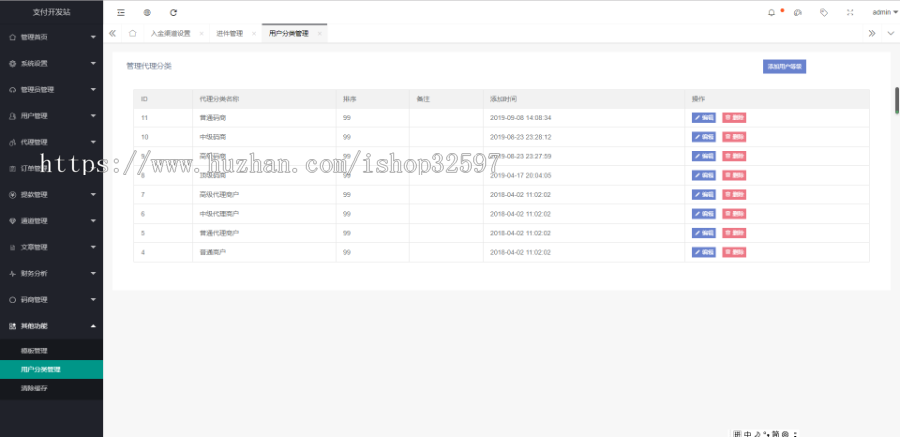Click the 管理代理分类 page heading

click(x=149, y=66)
